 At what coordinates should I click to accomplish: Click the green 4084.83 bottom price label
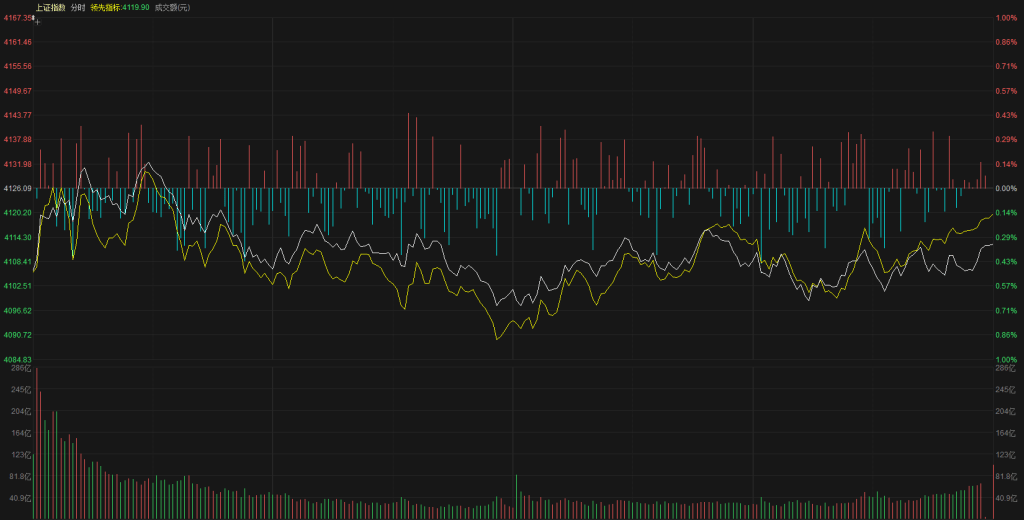click(x=18, y=359)
